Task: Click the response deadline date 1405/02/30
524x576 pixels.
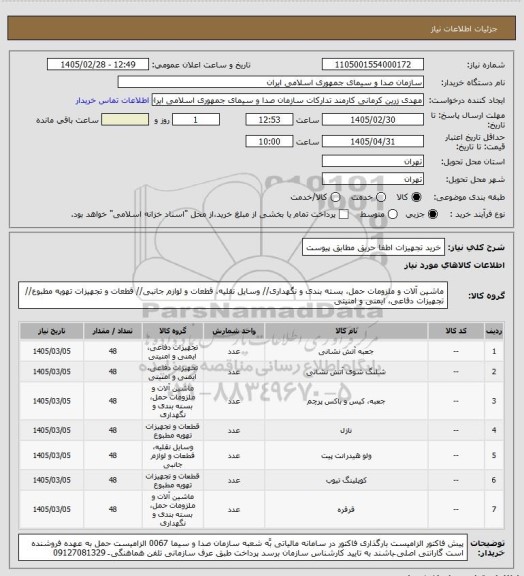Action: tap(373, 120)
